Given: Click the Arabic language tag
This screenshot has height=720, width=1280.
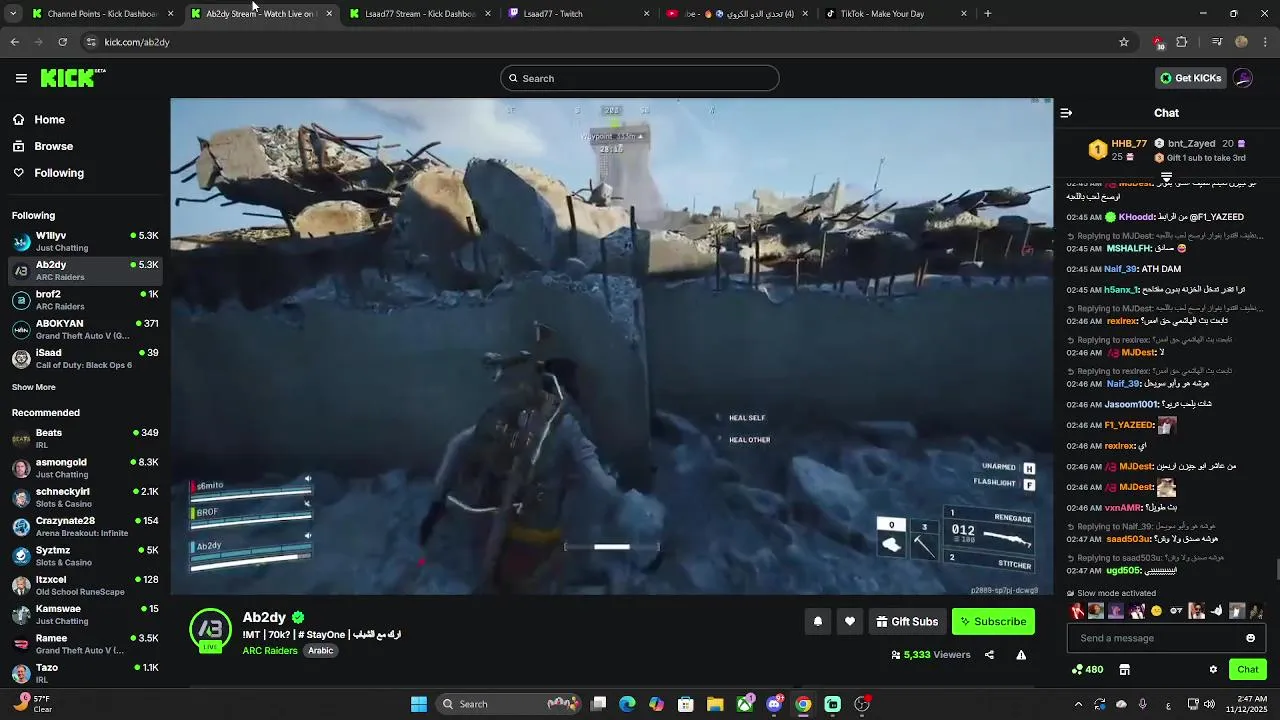Looking at the screenshot, I should [x=321, y=651].
